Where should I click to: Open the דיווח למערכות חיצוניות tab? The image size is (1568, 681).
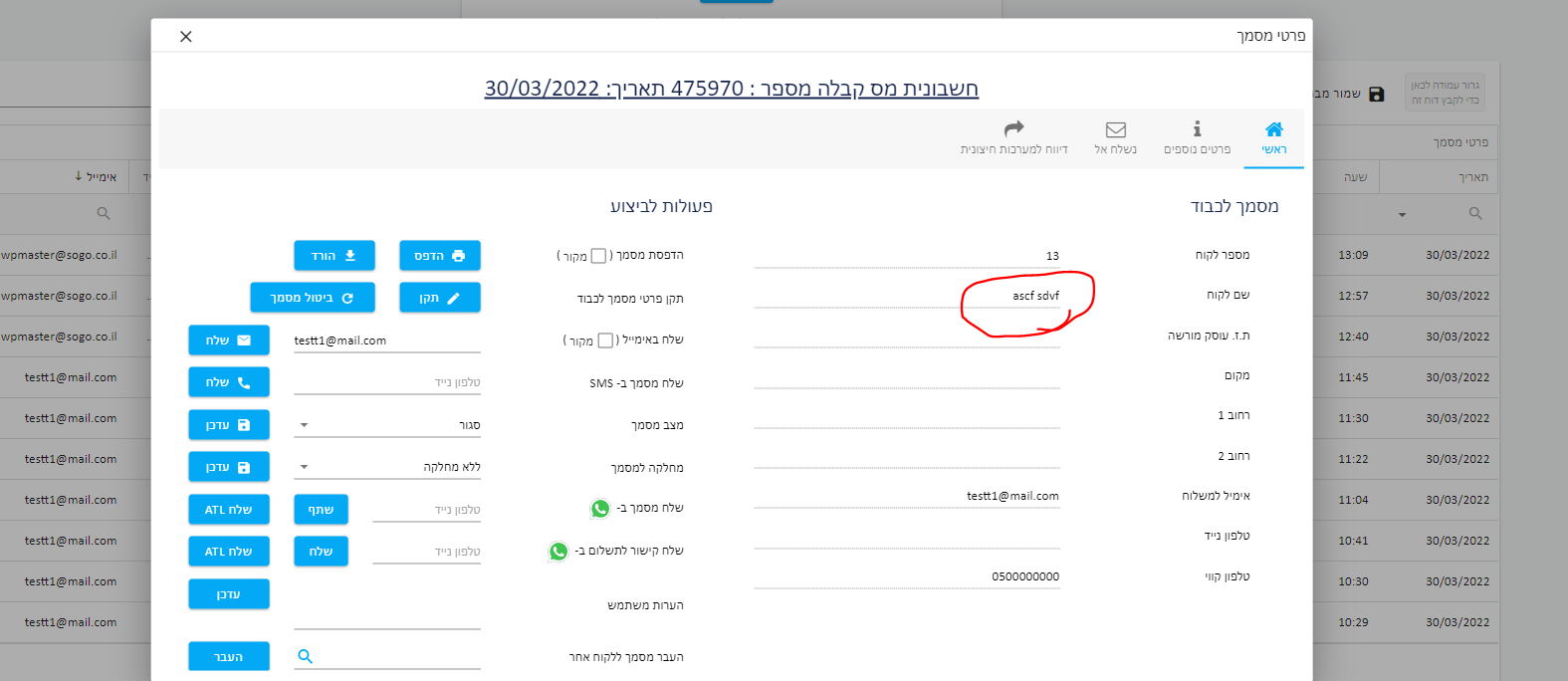1013,138
